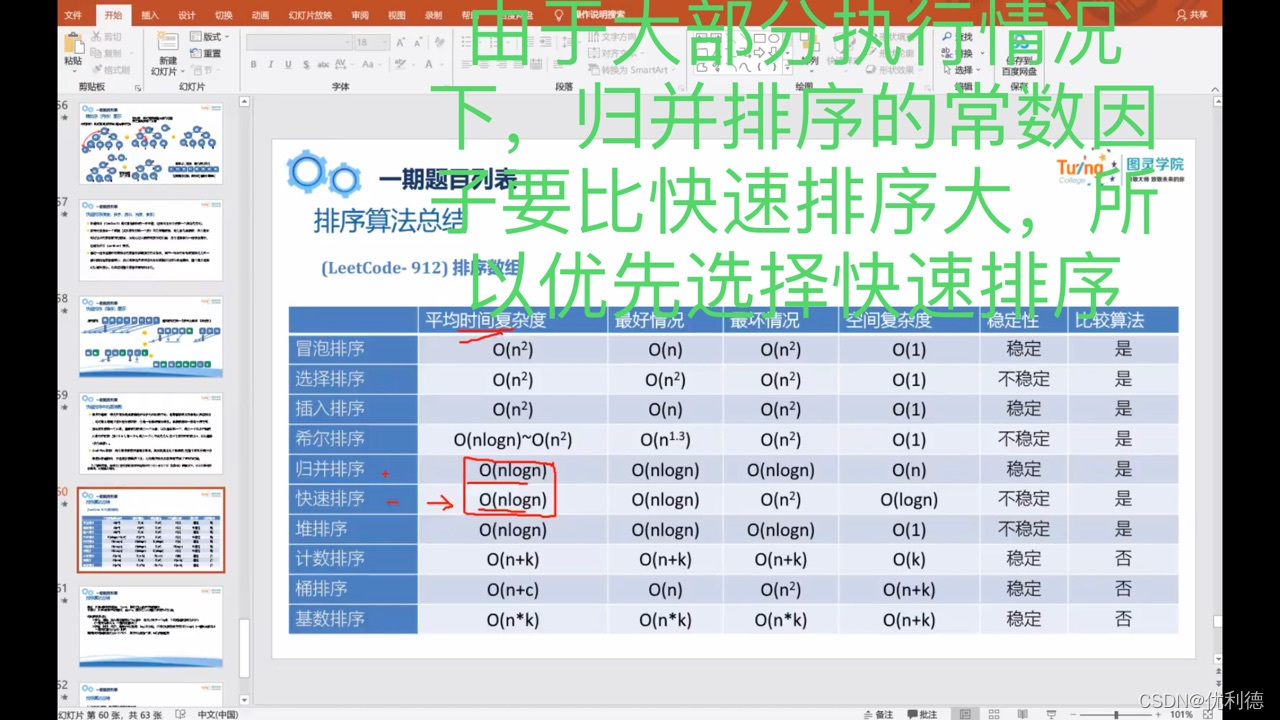Viewport: 1280px width, 720px height.
Task: Adjust the zoom slider in status bar
Action: click(x=1116, y=714)
